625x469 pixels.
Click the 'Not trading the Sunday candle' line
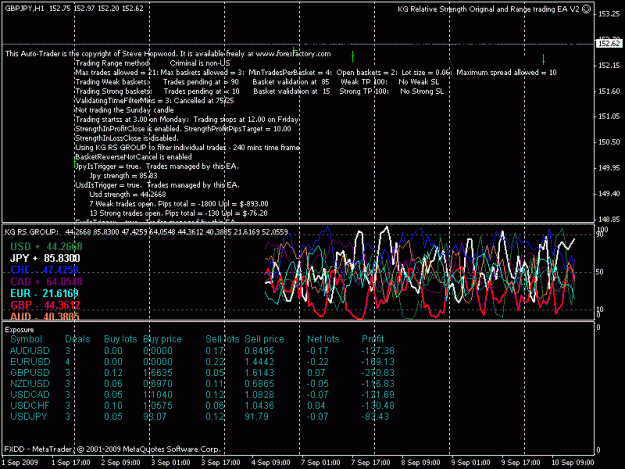pos(124,110)
